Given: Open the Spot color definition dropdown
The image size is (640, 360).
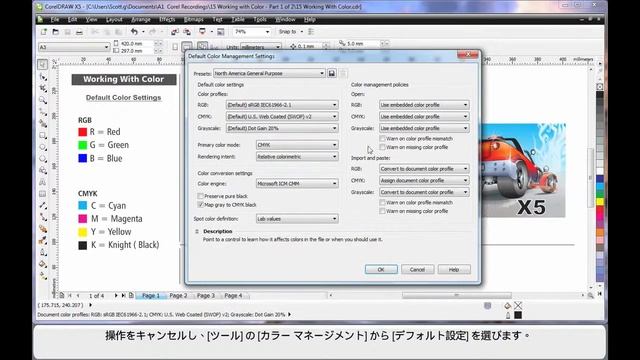Looking at the screenshot, I should 297,219.
